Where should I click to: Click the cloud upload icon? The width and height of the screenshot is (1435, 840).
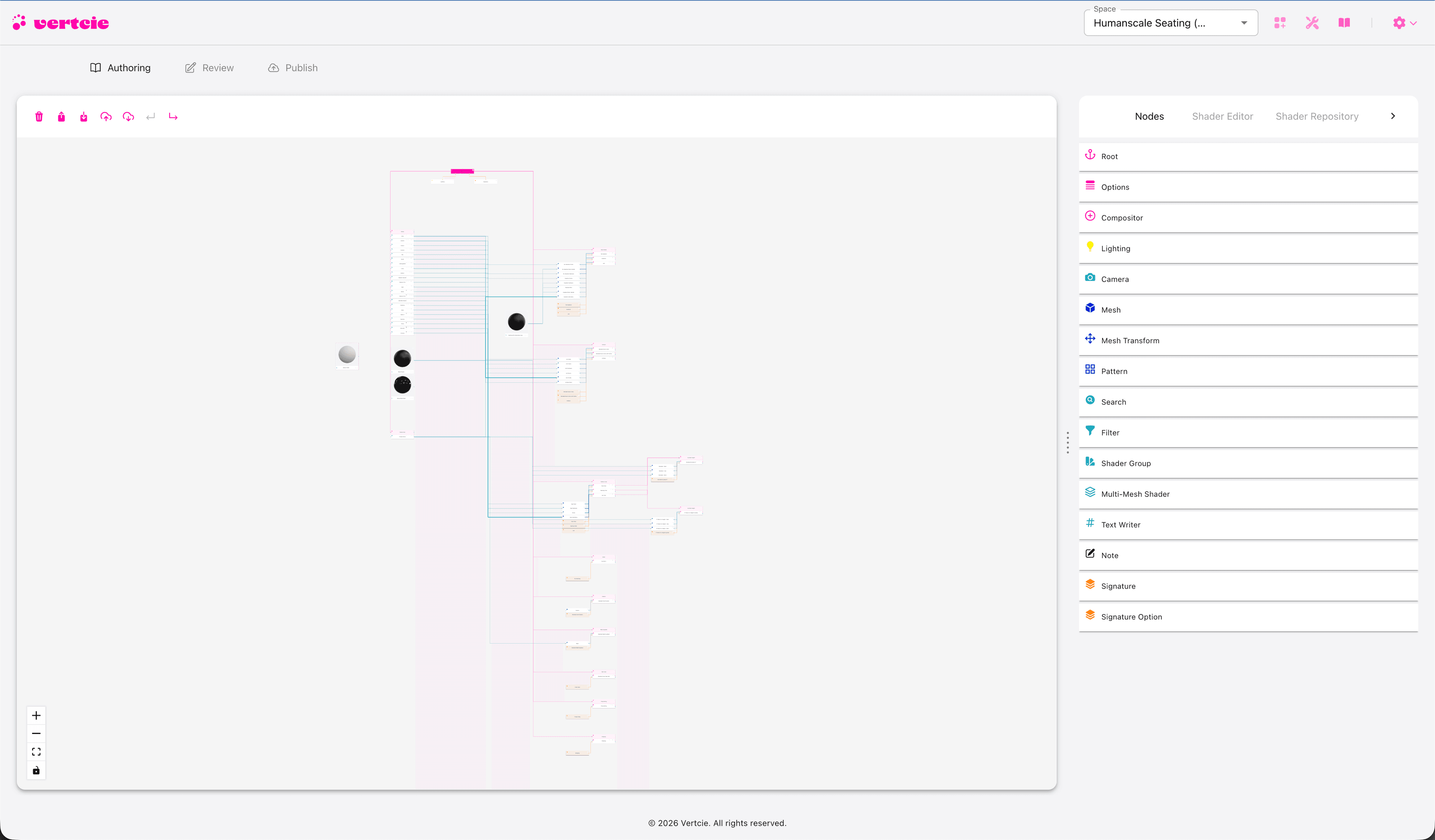[x=106, y=117]
